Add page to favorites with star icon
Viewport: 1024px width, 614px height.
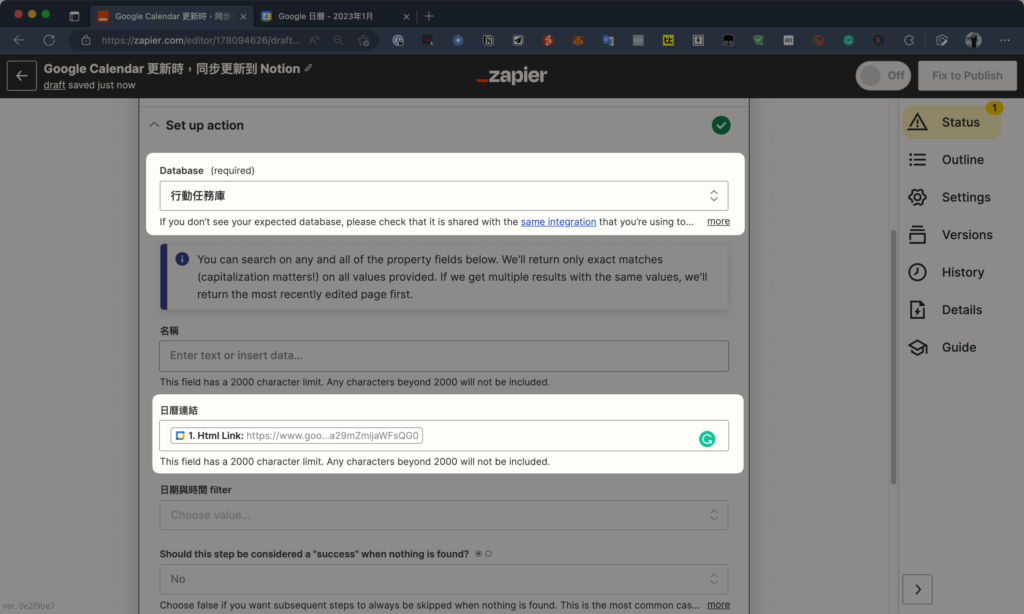(x=364, y=40)
